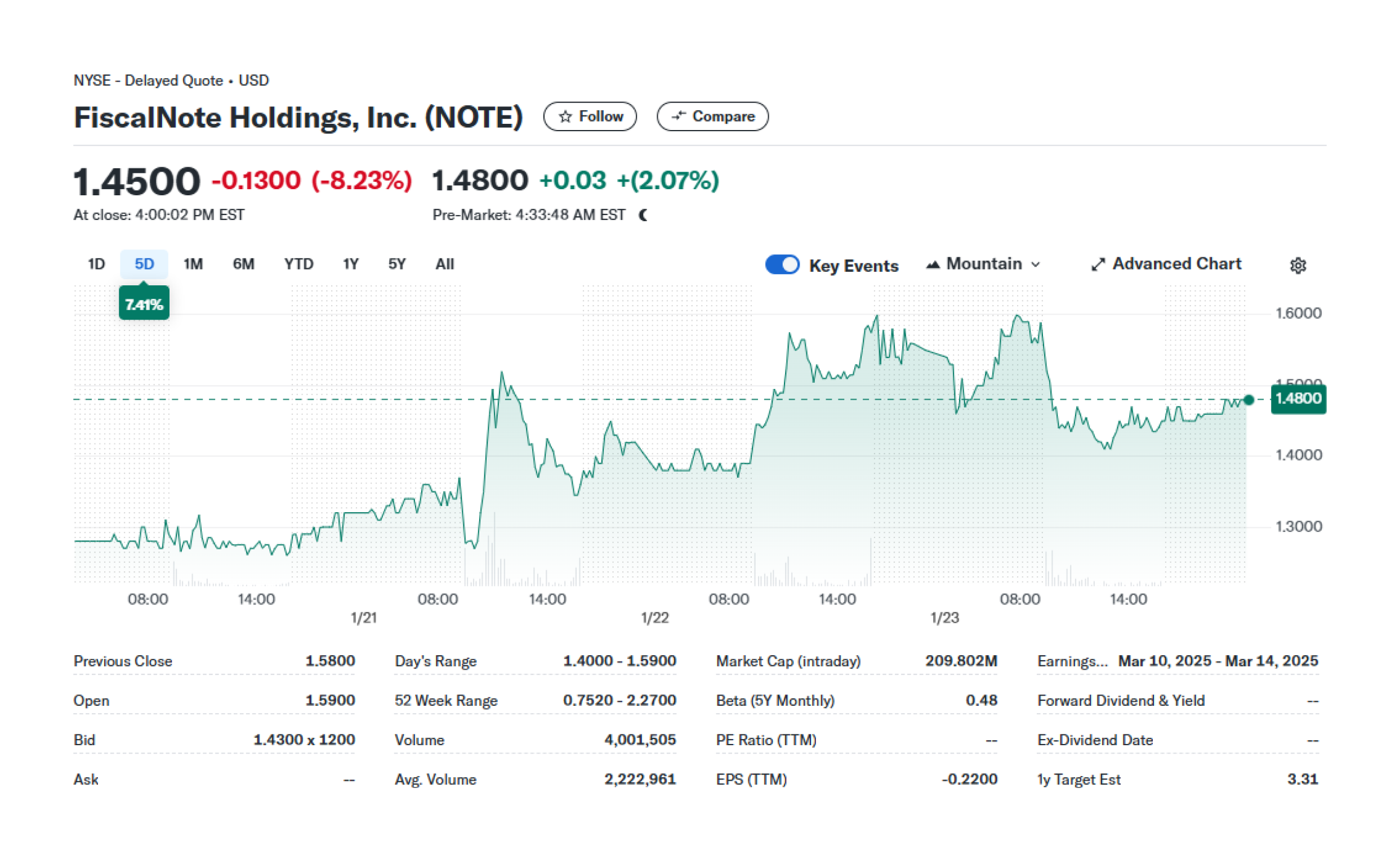
Task: Open the Mountain chart type dropdown
Action: 983,264
